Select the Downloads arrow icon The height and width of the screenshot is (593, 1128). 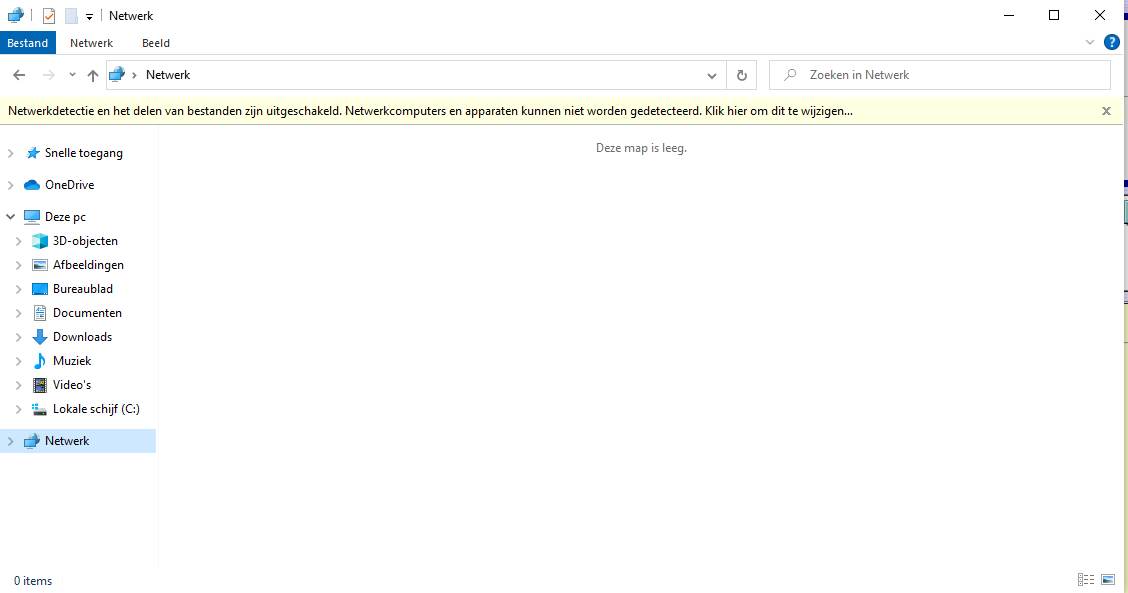40,337
